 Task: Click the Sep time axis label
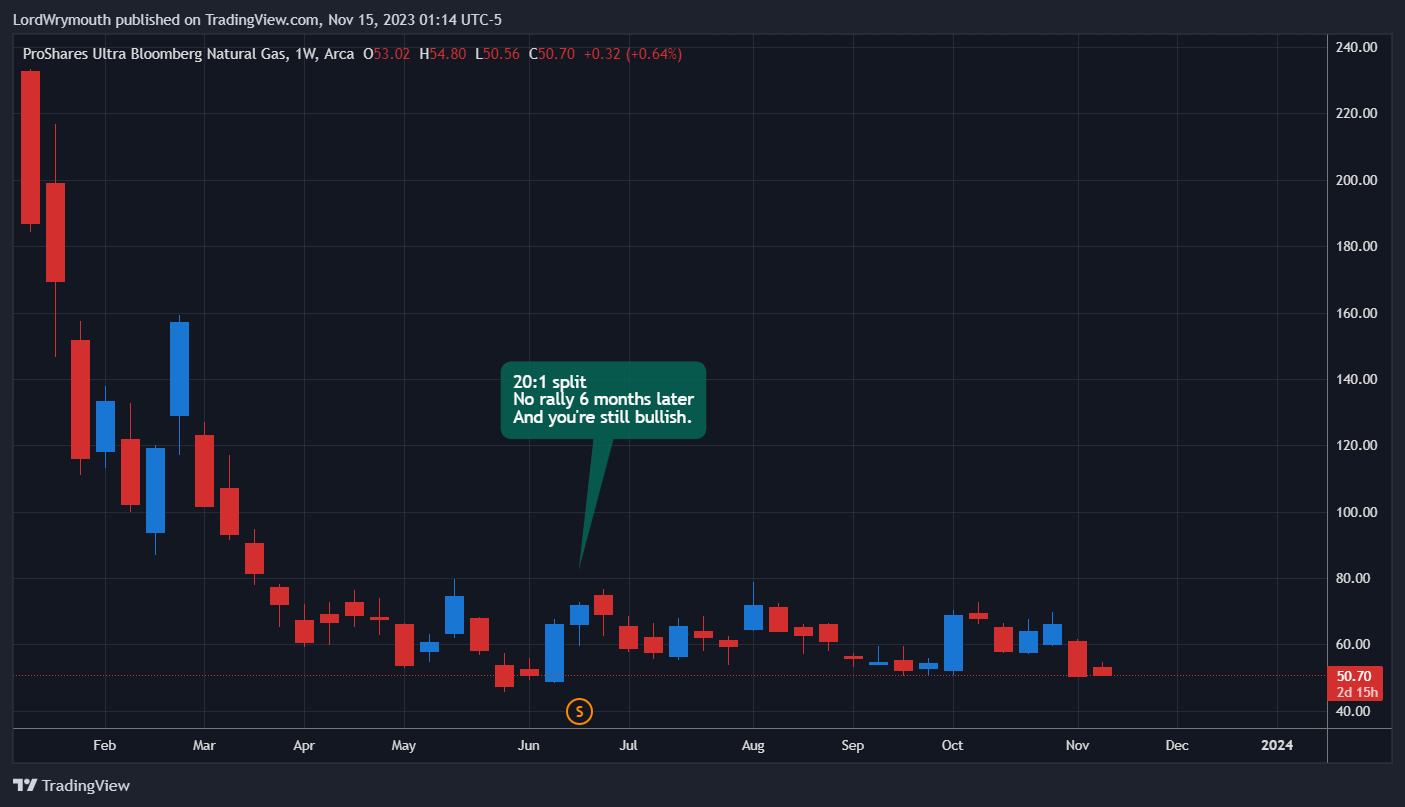(x=853, y=745)
